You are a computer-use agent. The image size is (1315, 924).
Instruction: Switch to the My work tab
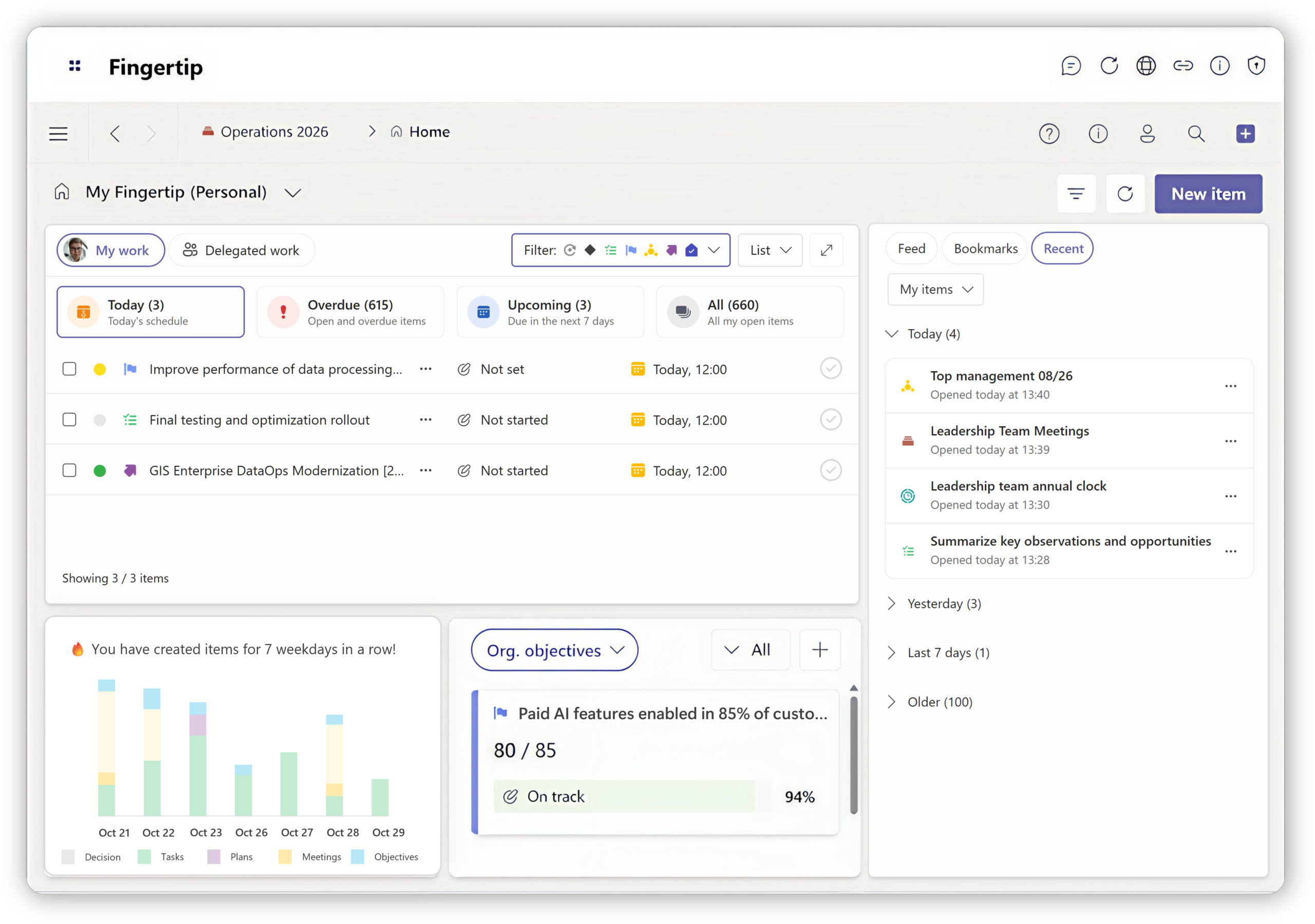[x=110, y=250]
